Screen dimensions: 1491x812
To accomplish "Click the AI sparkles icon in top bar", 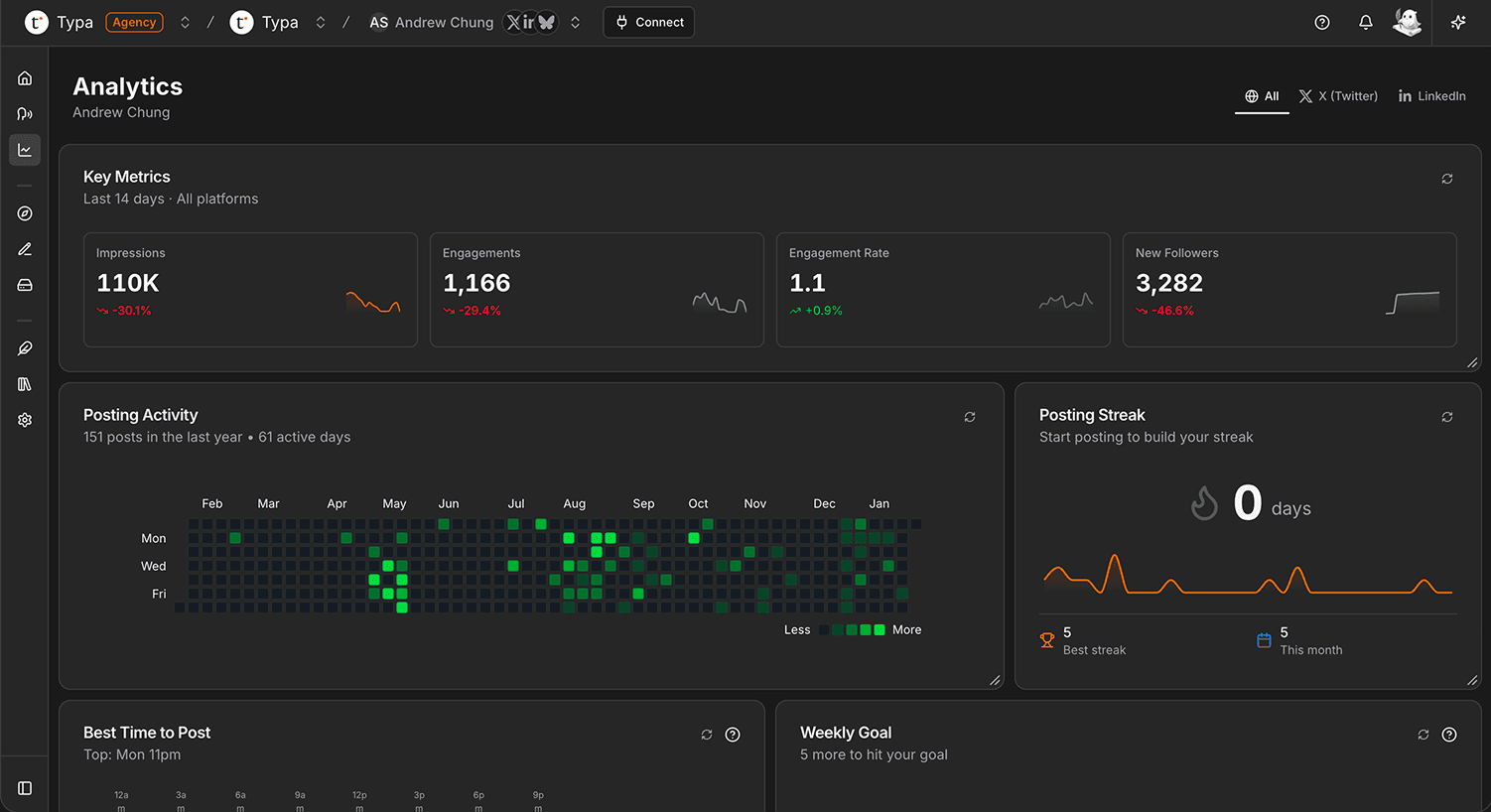I will 1457,21.
